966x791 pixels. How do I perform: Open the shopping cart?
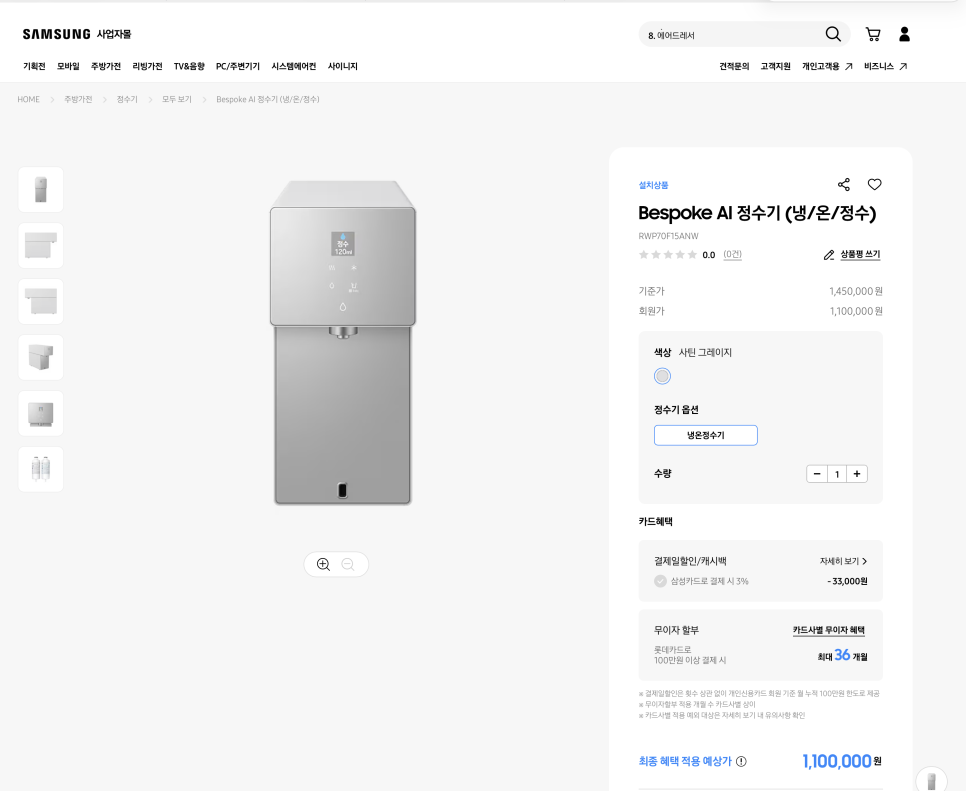(872, 34)
